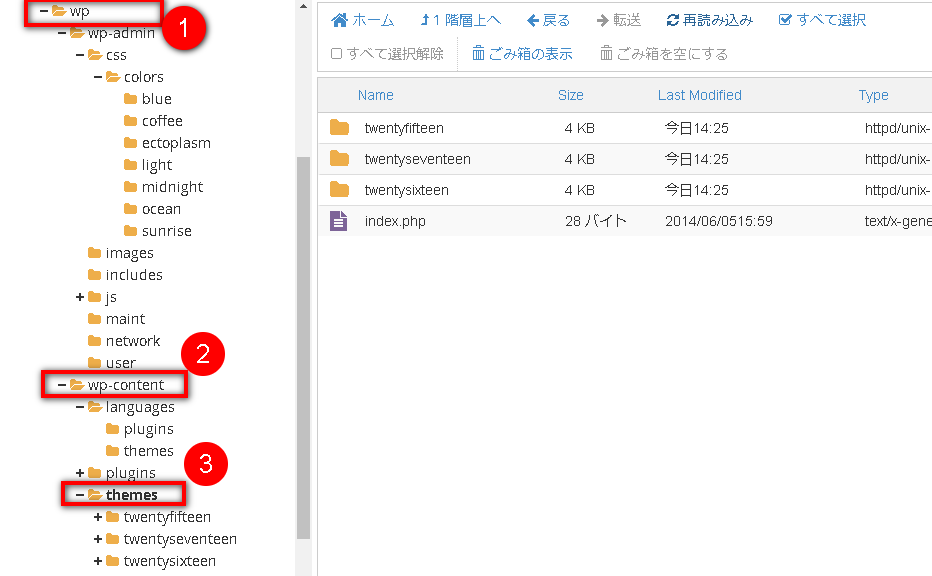This screenshot has height=576, width=932.
Task: Select all files with すべて選択
Action: [822, 20]
